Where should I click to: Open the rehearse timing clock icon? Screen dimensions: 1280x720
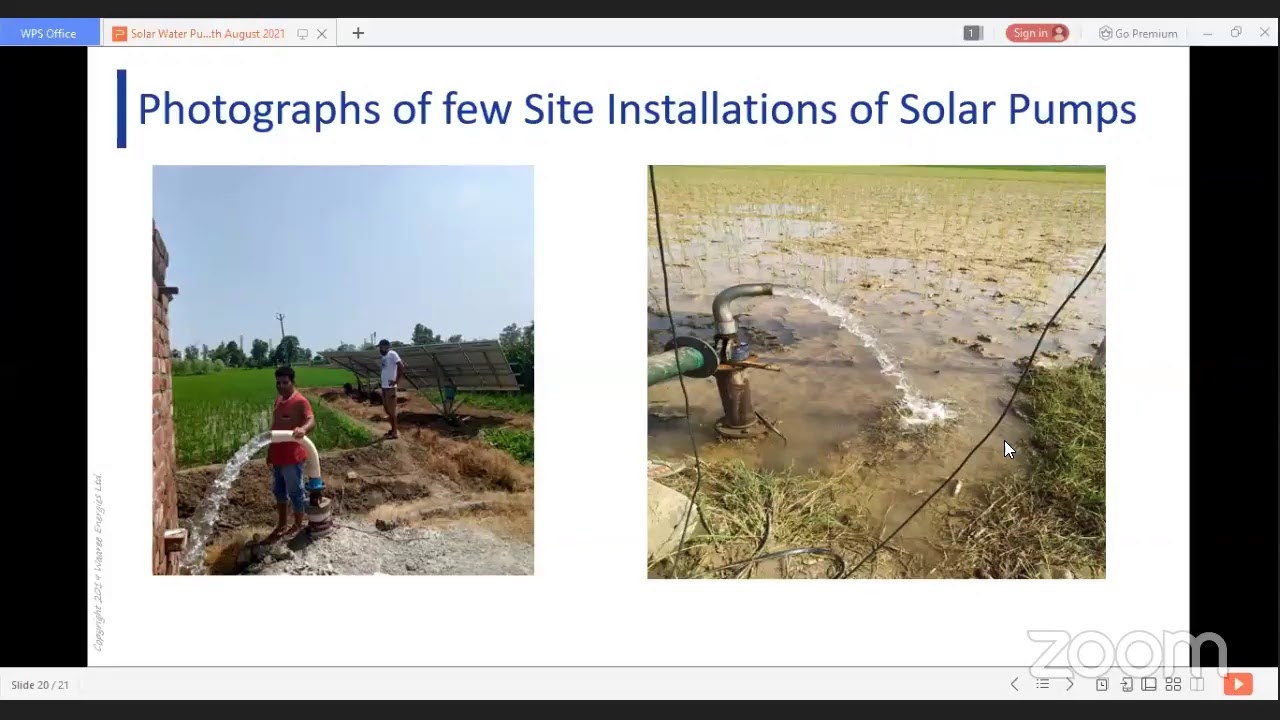pyautogui.click(x=1102, y=684)
